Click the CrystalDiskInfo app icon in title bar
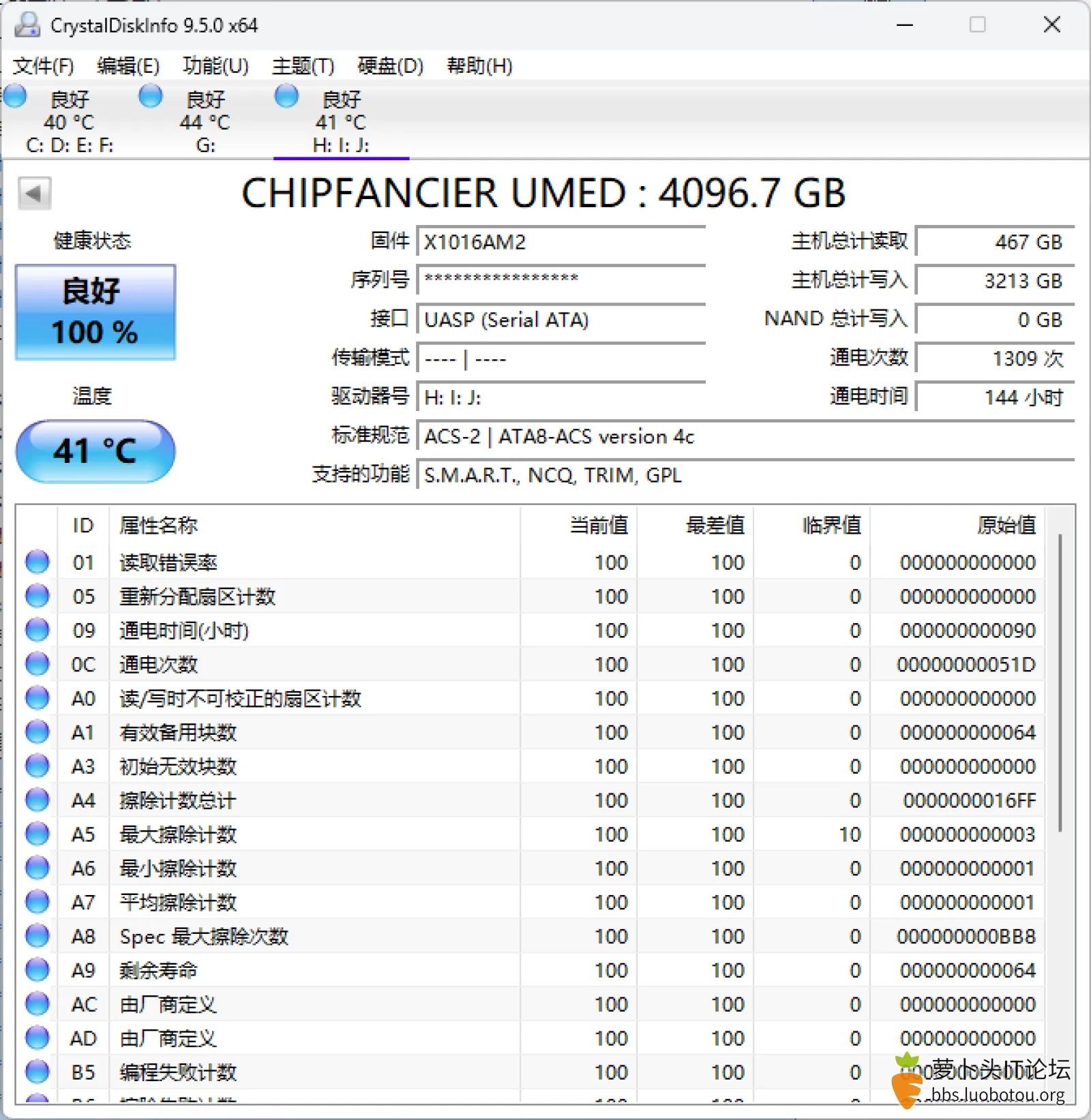 [28, 25]
